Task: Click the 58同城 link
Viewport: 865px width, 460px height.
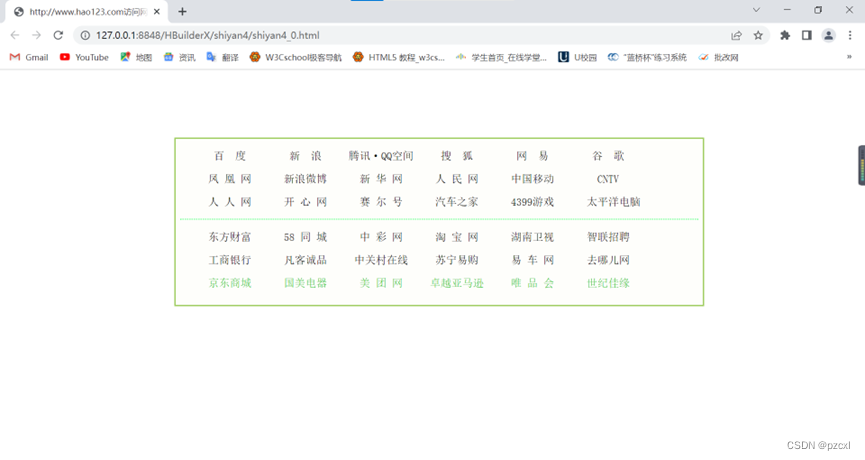Action: [x=306, y=237]
